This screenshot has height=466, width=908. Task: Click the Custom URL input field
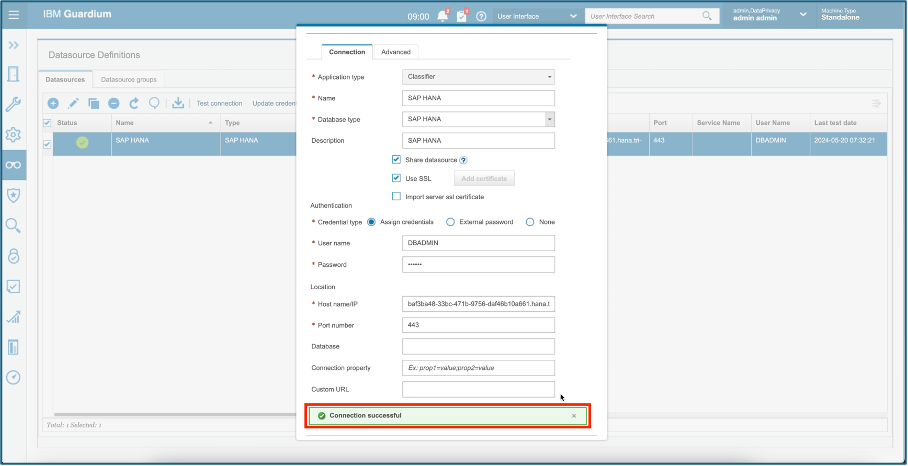tap(478, 389)
